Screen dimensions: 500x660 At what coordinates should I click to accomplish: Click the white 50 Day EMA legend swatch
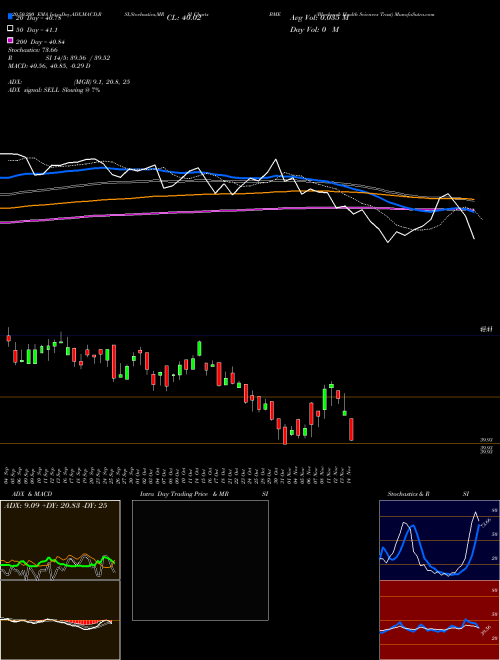tap(11, 29)
